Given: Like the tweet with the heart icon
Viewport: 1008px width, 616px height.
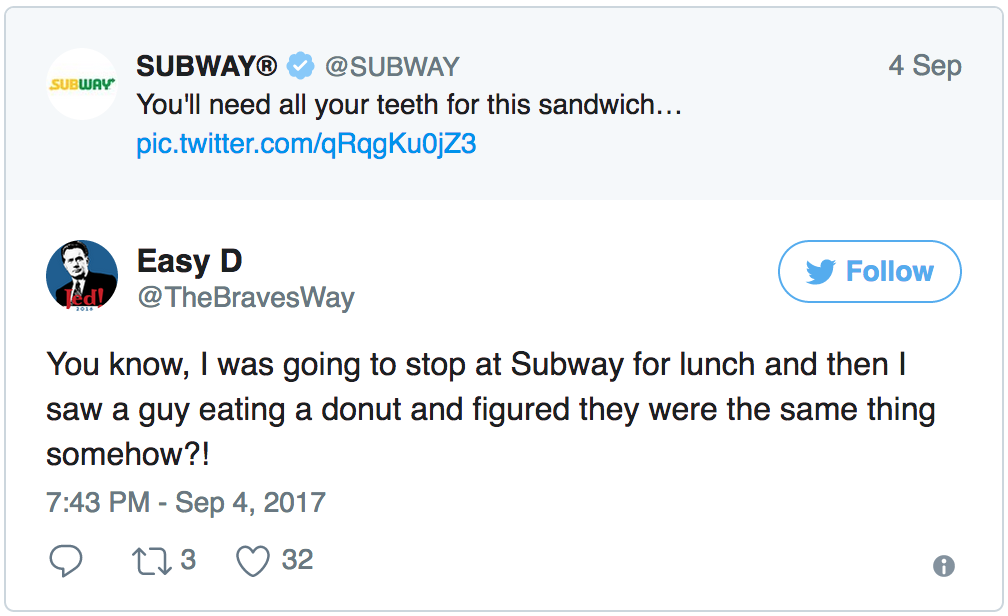Looking at the screenshot, I should click(x=253, y=561).
